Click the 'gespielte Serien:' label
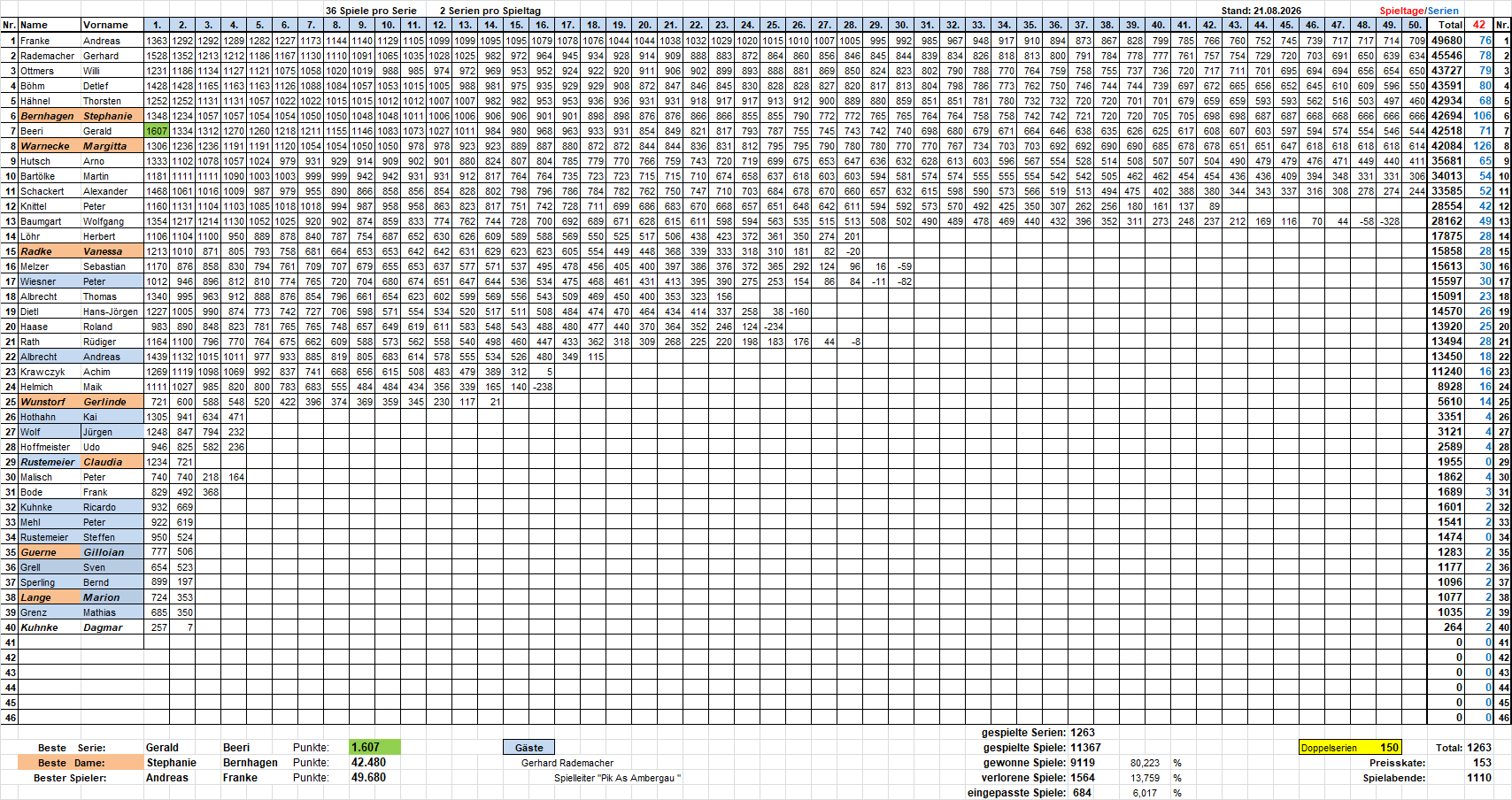This screenshot has height=800, width=1512. [1023, 733]
